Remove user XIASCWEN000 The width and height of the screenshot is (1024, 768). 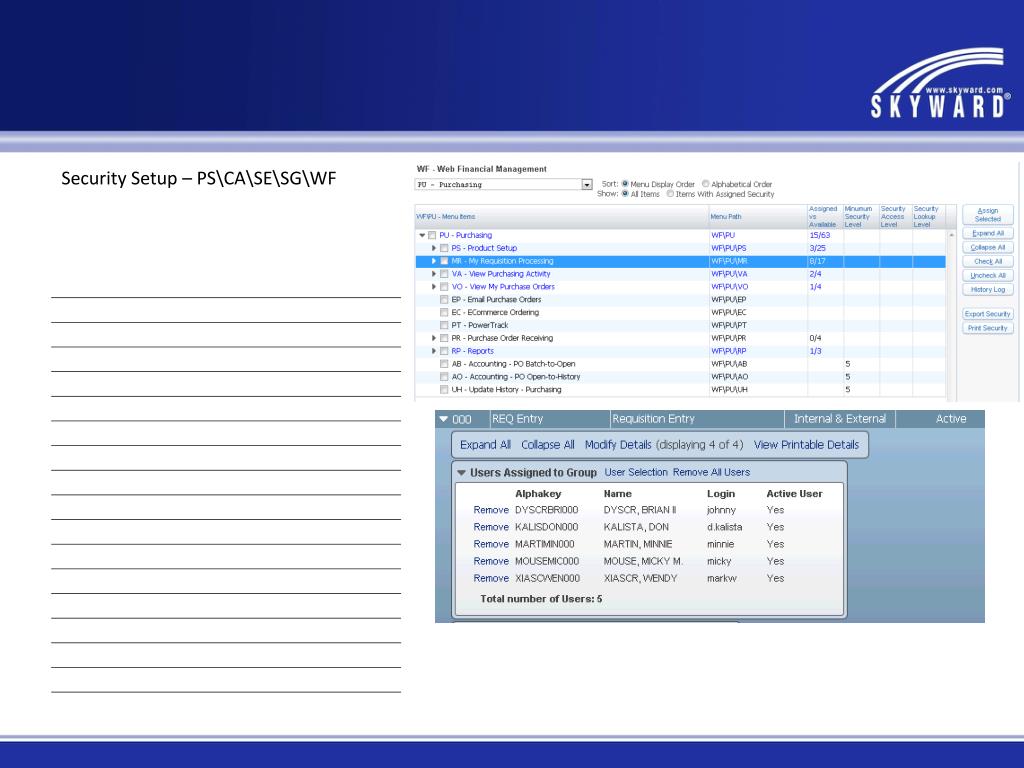point(491,578)
